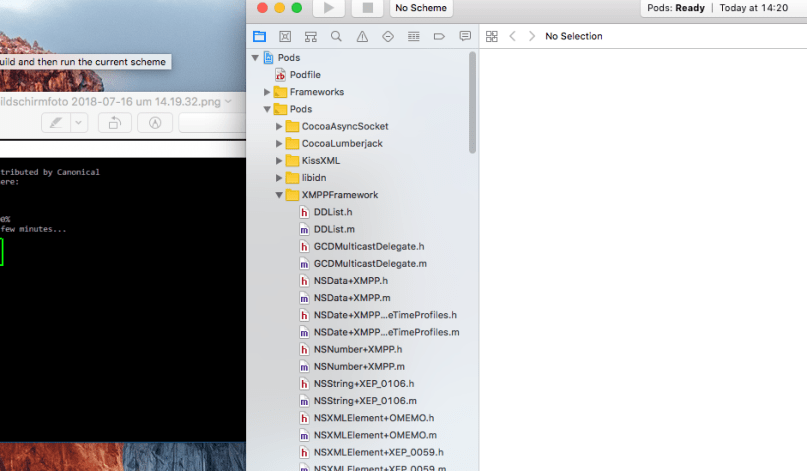The width and height of the screenshot is (807, 471).
Task: Open NSDate+XMPP...eTimeProfiles.m
Action: [387, 332]
